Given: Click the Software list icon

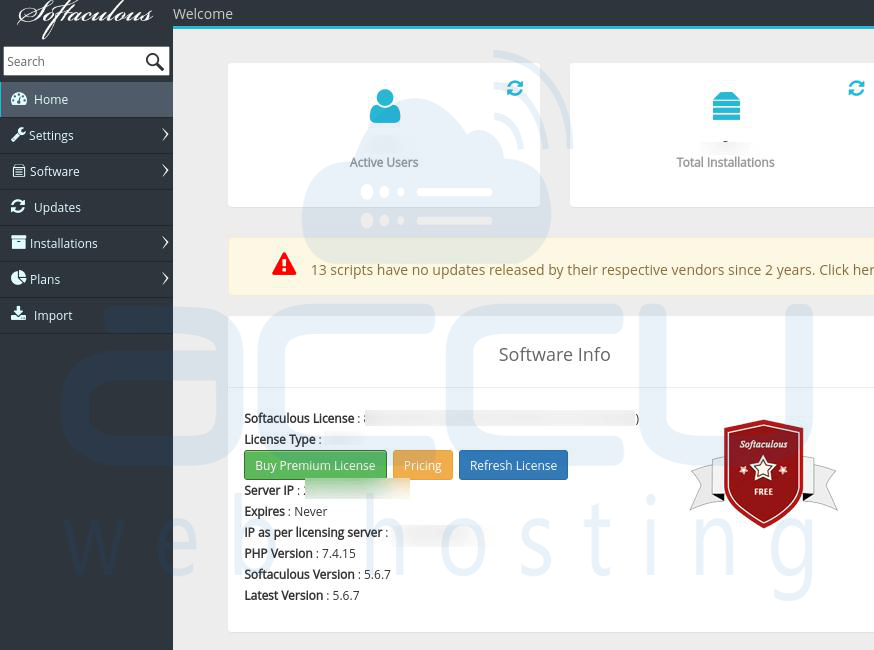Looking at the screenshot, I should (x=19, y=171).
